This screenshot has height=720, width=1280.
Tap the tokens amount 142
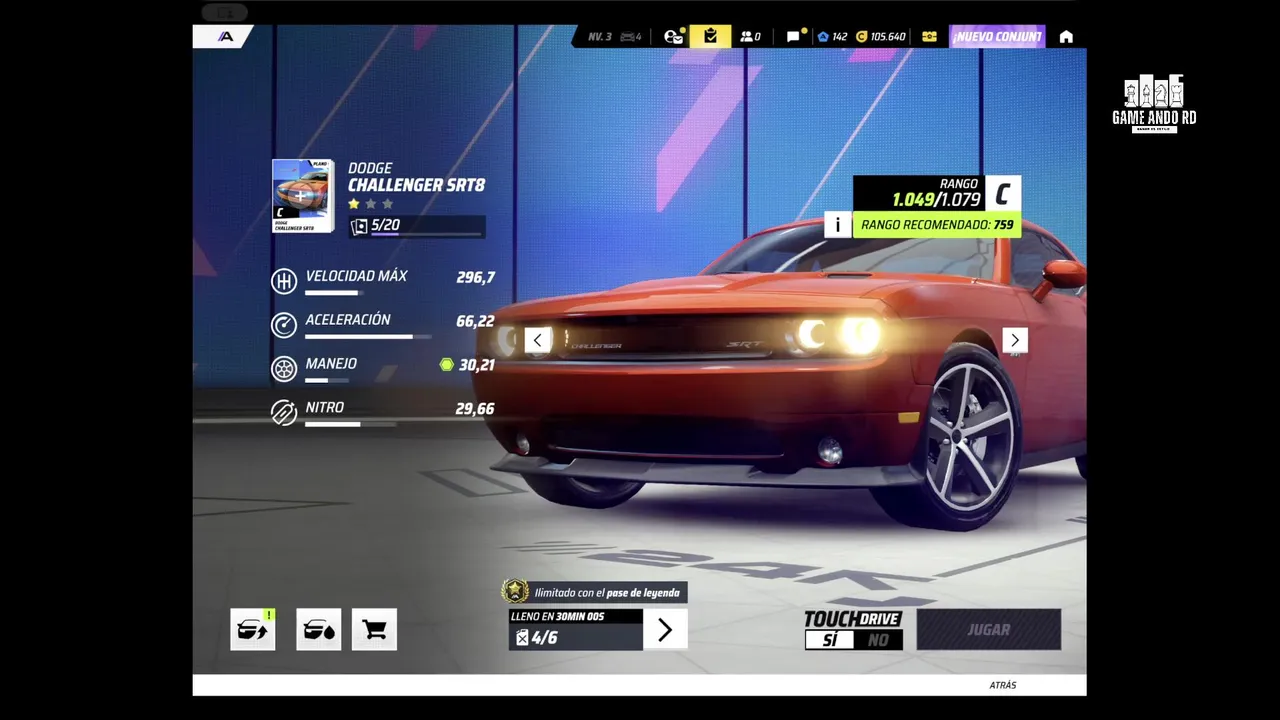(x=839, y=37)
